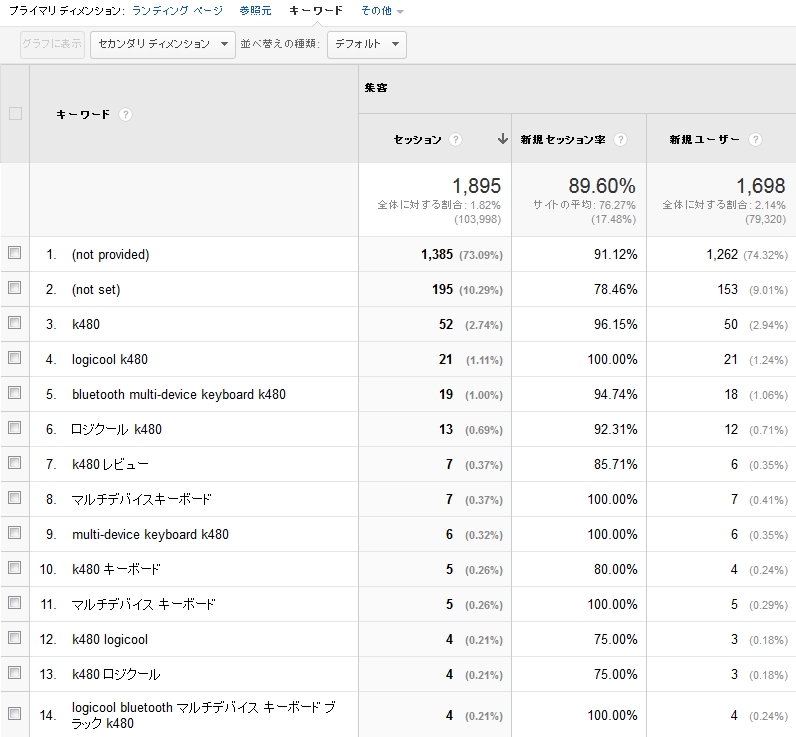Open keyword logicool bluetooth マルチデバイス キーボード ブラック

pos(203,715)
